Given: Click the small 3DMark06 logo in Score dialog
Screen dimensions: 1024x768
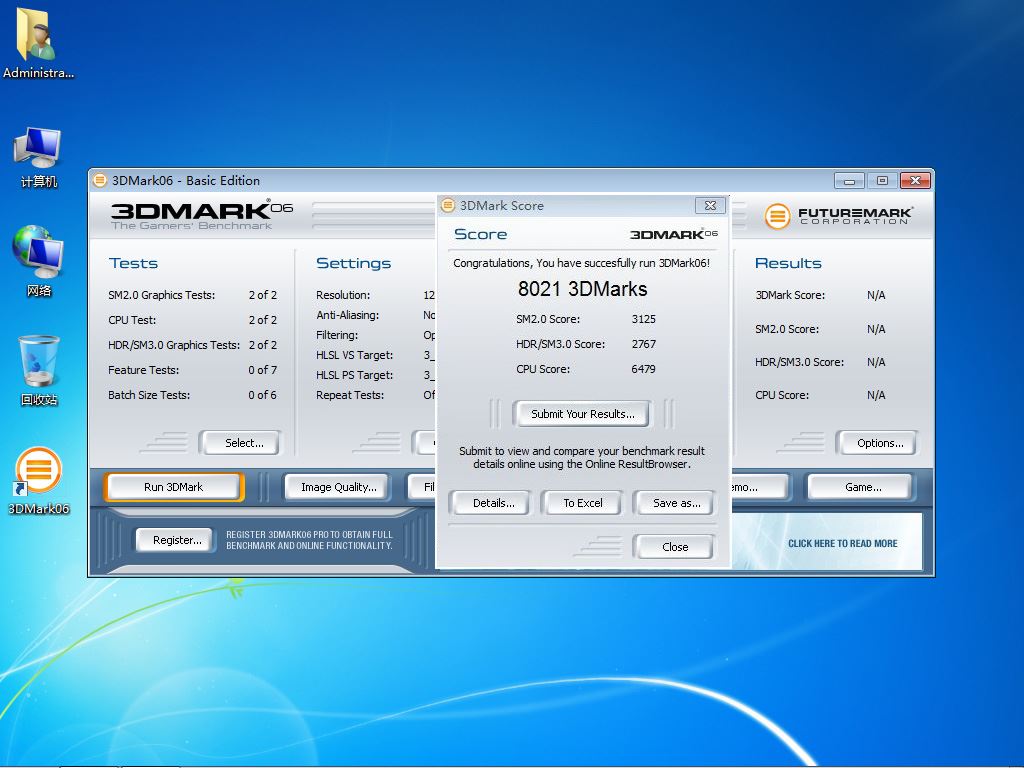Looking at the screenshot, I should [673, 234].
